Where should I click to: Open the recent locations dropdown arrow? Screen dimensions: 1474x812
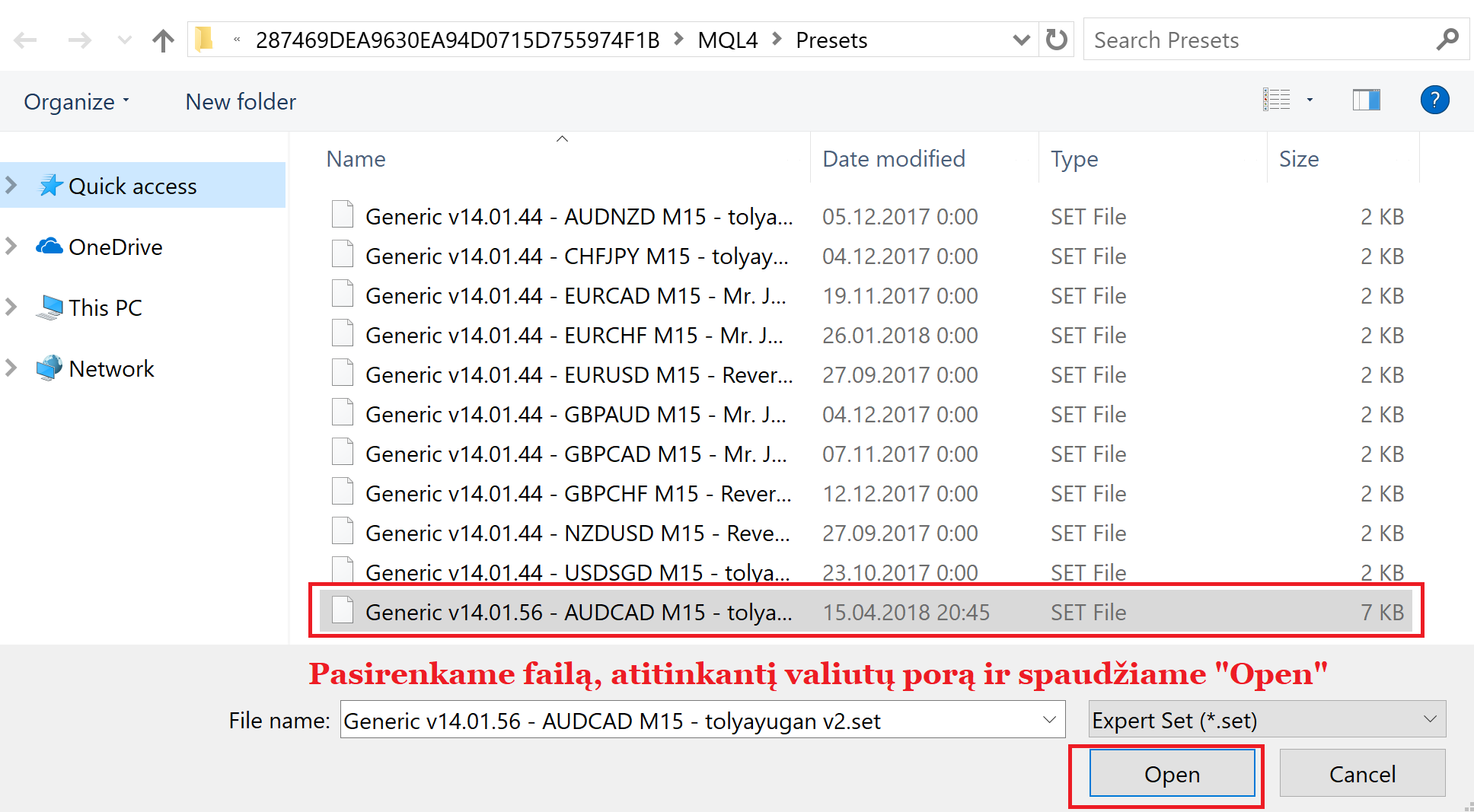click(x=124, y=40)
